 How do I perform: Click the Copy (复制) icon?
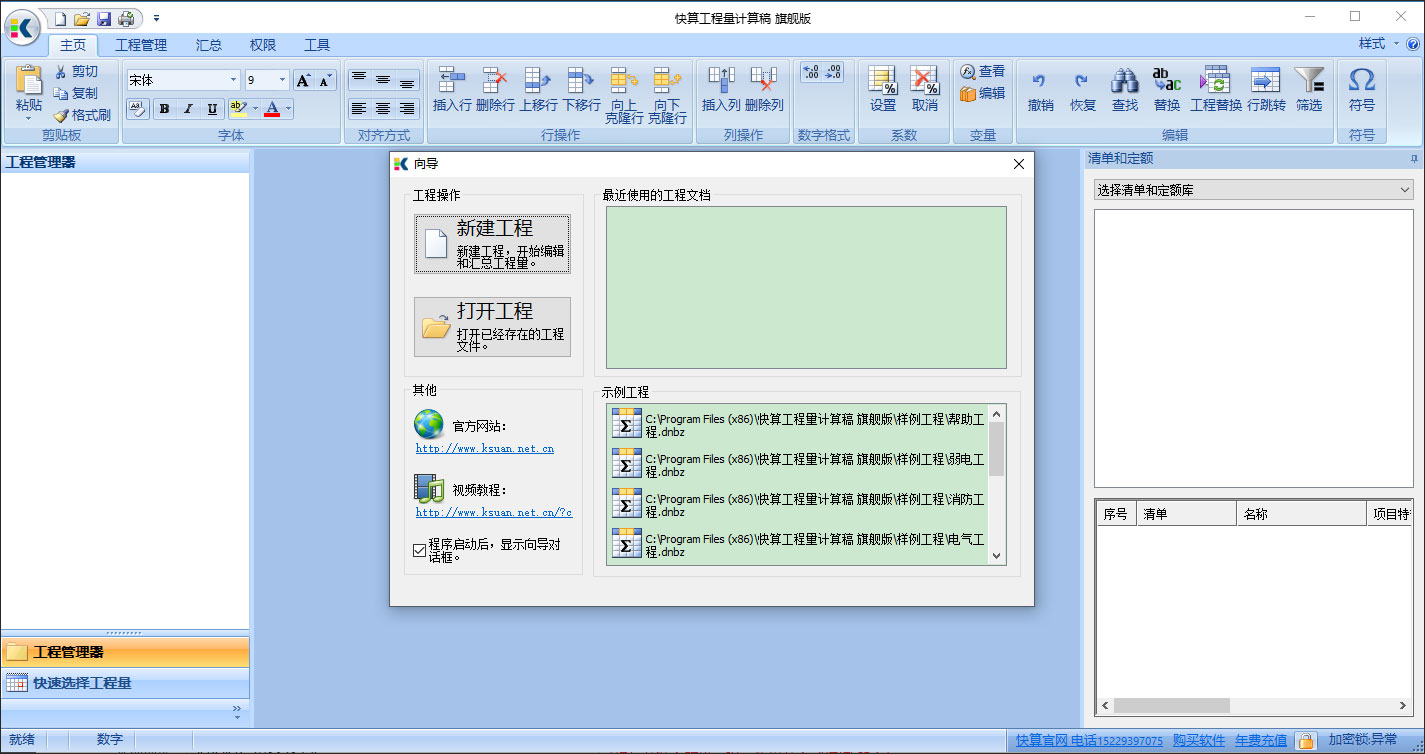point(61,93)
